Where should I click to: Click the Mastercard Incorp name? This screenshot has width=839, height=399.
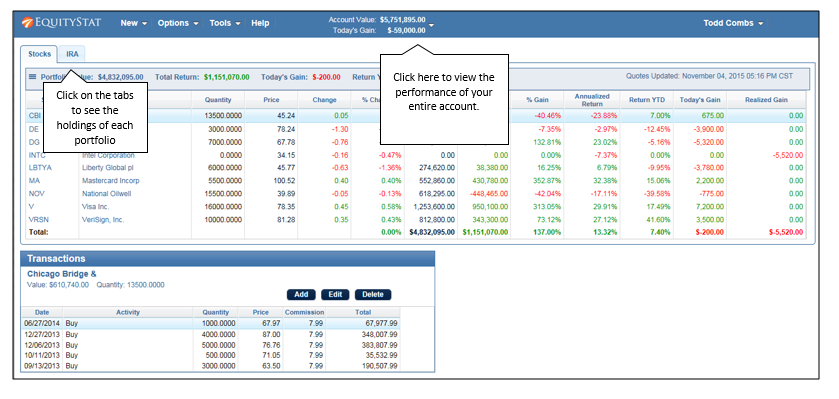point(110,180)
